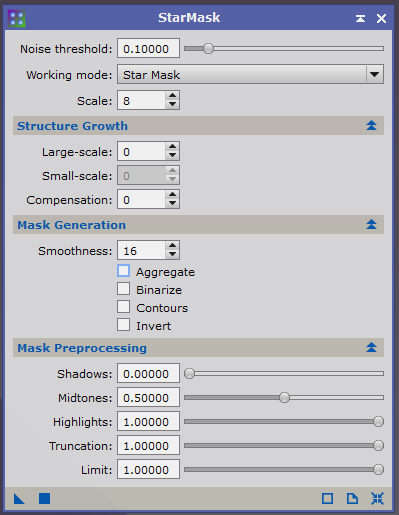The height and width of the screenshot is (515, 399).
Task: Shade the StarMask window
Action: 360,18
